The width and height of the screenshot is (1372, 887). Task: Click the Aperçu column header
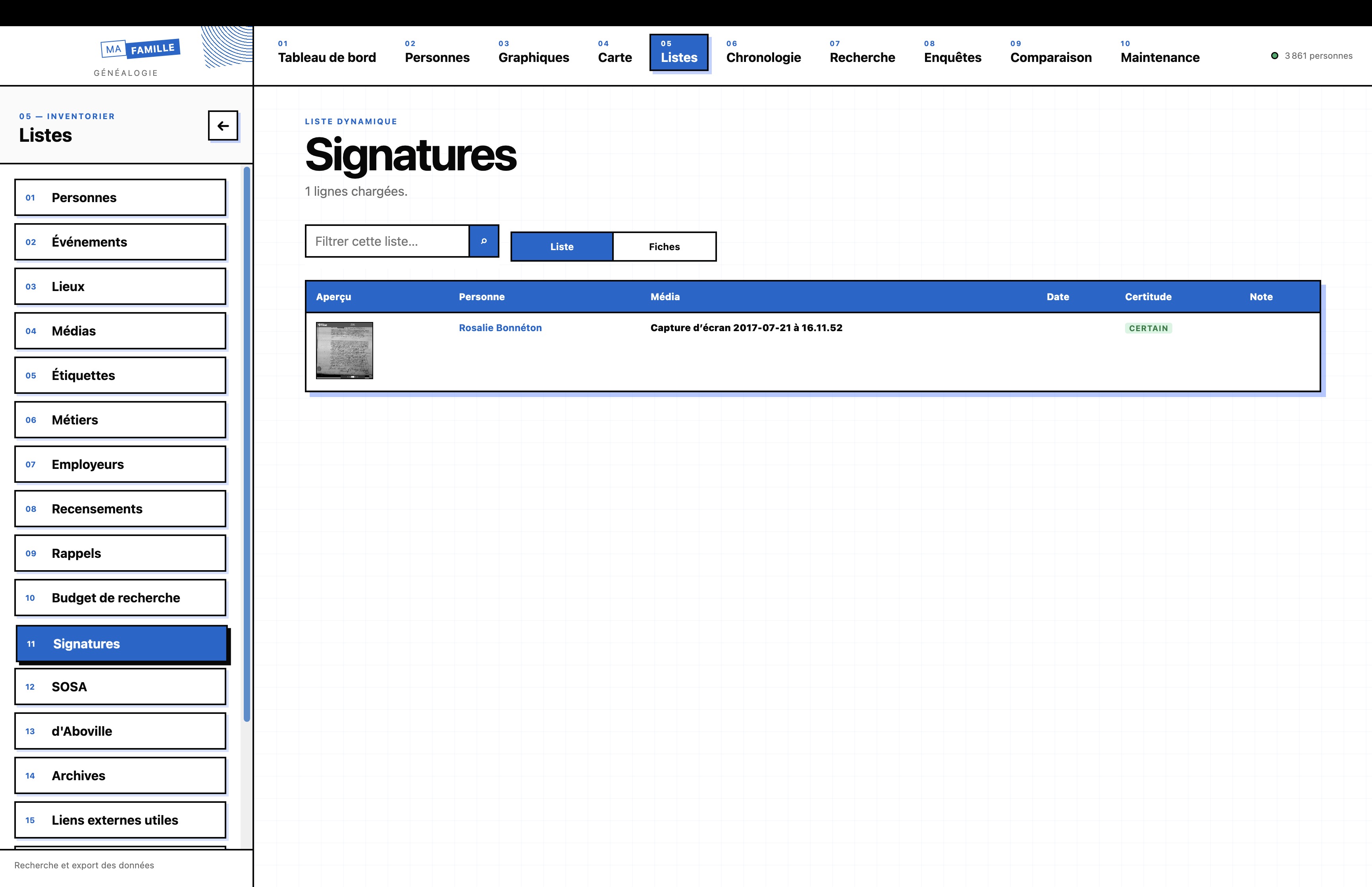coord(333,297)
